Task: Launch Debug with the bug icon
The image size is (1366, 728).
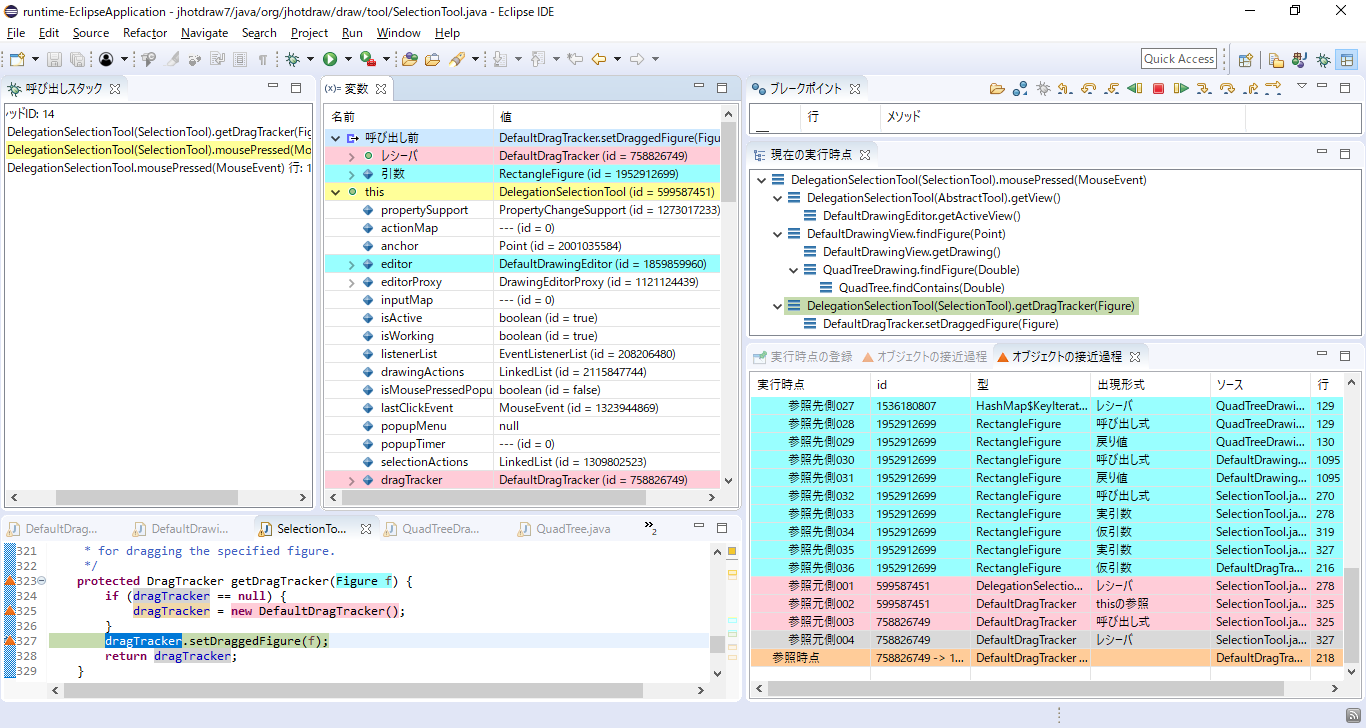Action: tap(292, 59)
